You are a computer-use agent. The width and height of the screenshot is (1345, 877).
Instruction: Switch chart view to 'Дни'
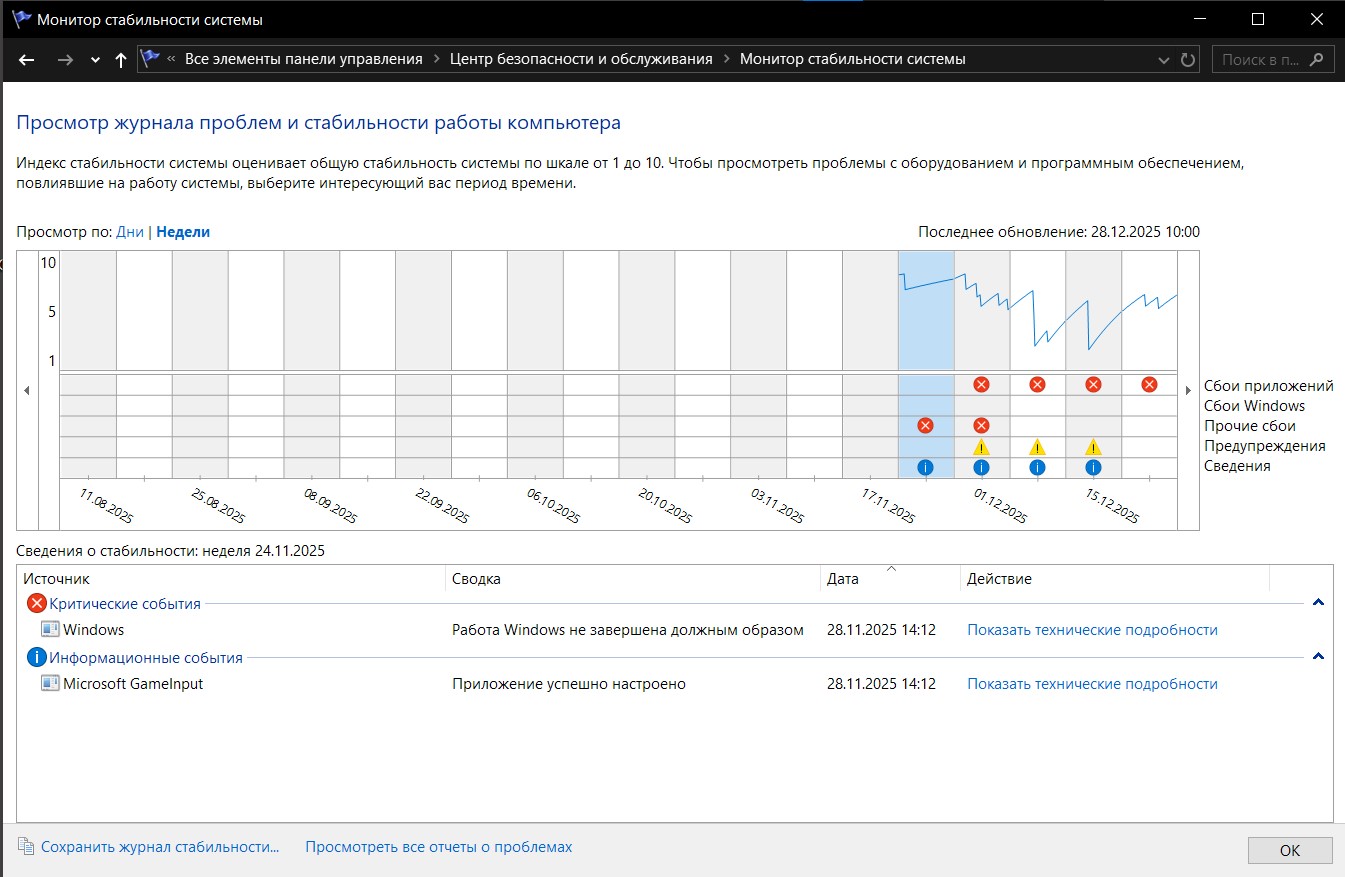pos(130,232)
